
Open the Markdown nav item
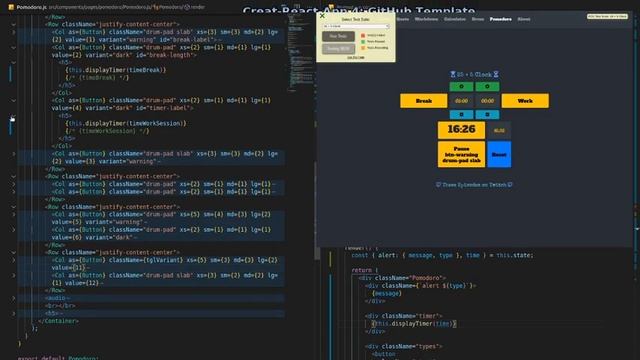coord(426,19)
